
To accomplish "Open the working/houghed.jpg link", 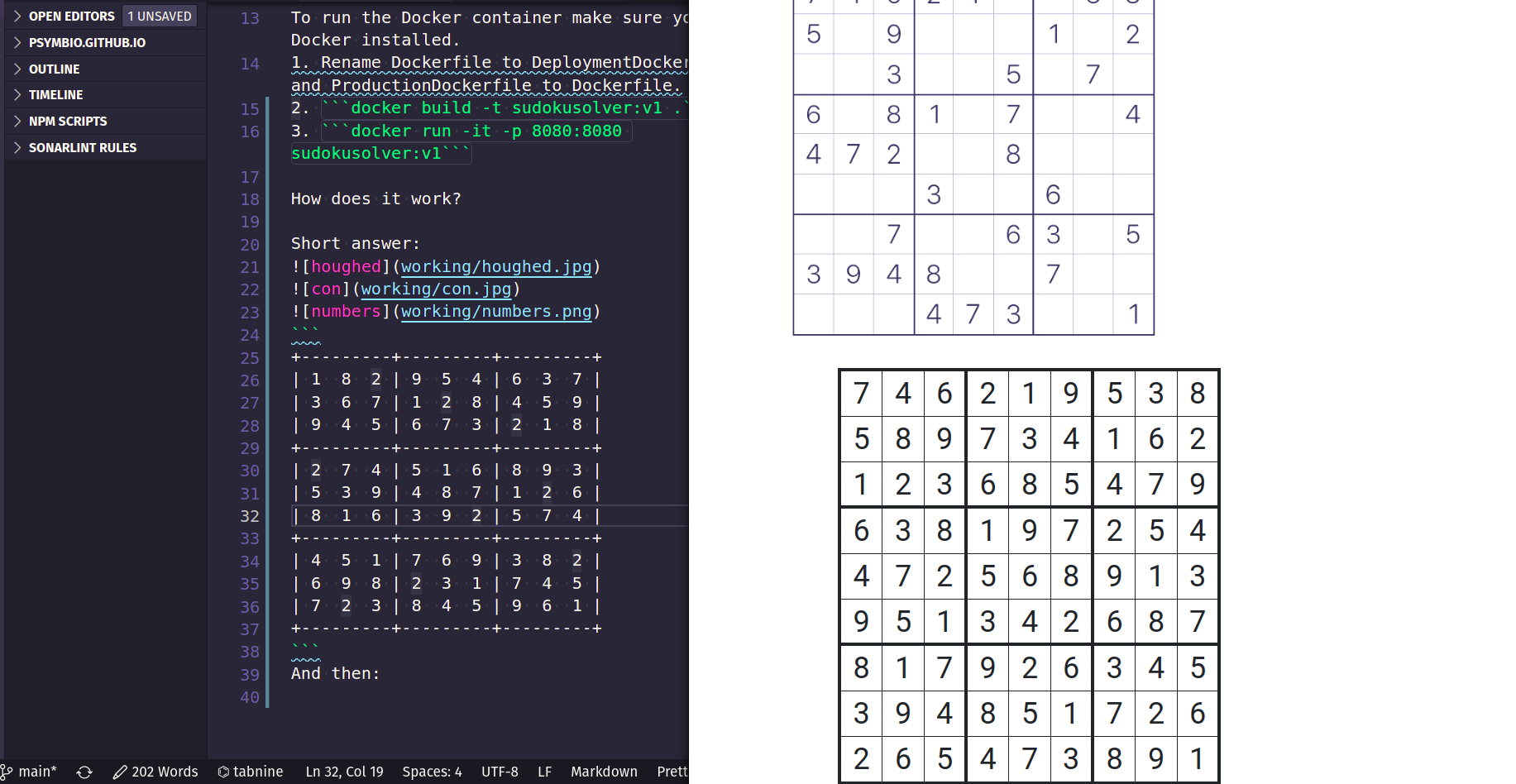I will pos(496,266).
